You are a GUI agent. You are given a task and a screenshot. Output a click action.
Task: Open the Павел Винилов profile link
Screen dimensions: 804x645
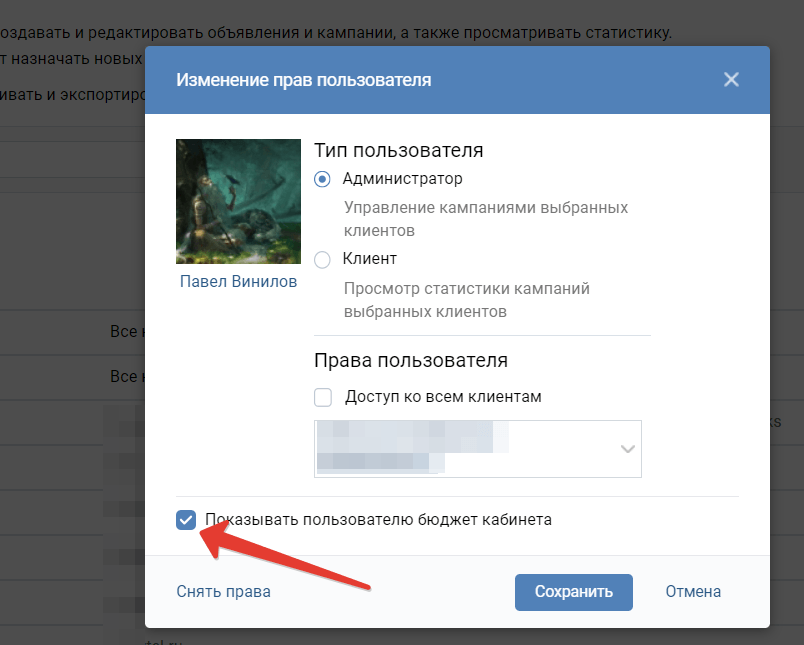click(x=238, y=282)
